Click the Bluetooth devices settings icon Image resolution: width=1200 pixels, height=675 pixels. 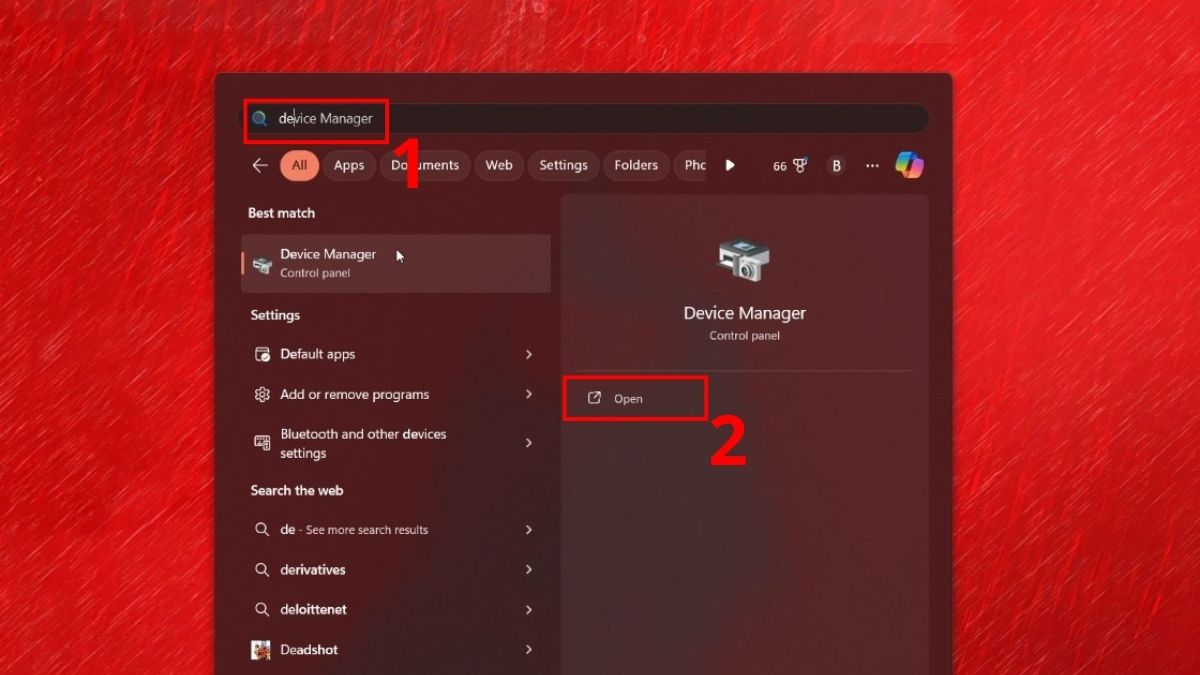click(x=262, y=442)
